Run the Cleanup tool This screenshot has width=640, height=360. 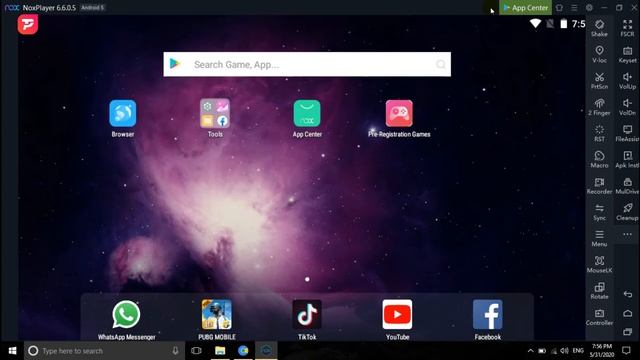pyautogui.click(x=627, y=212)
